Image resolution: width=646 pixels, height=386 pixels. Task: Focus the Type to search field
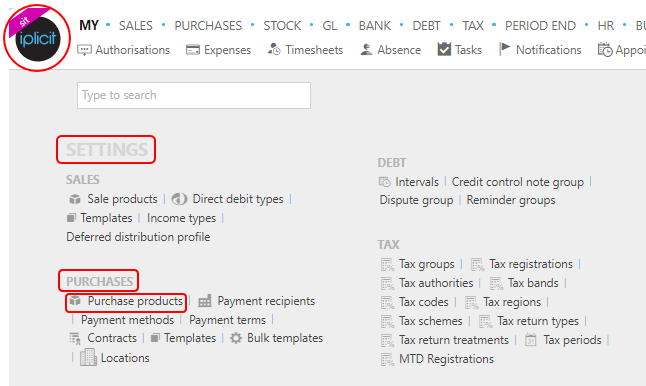point(194,96)
